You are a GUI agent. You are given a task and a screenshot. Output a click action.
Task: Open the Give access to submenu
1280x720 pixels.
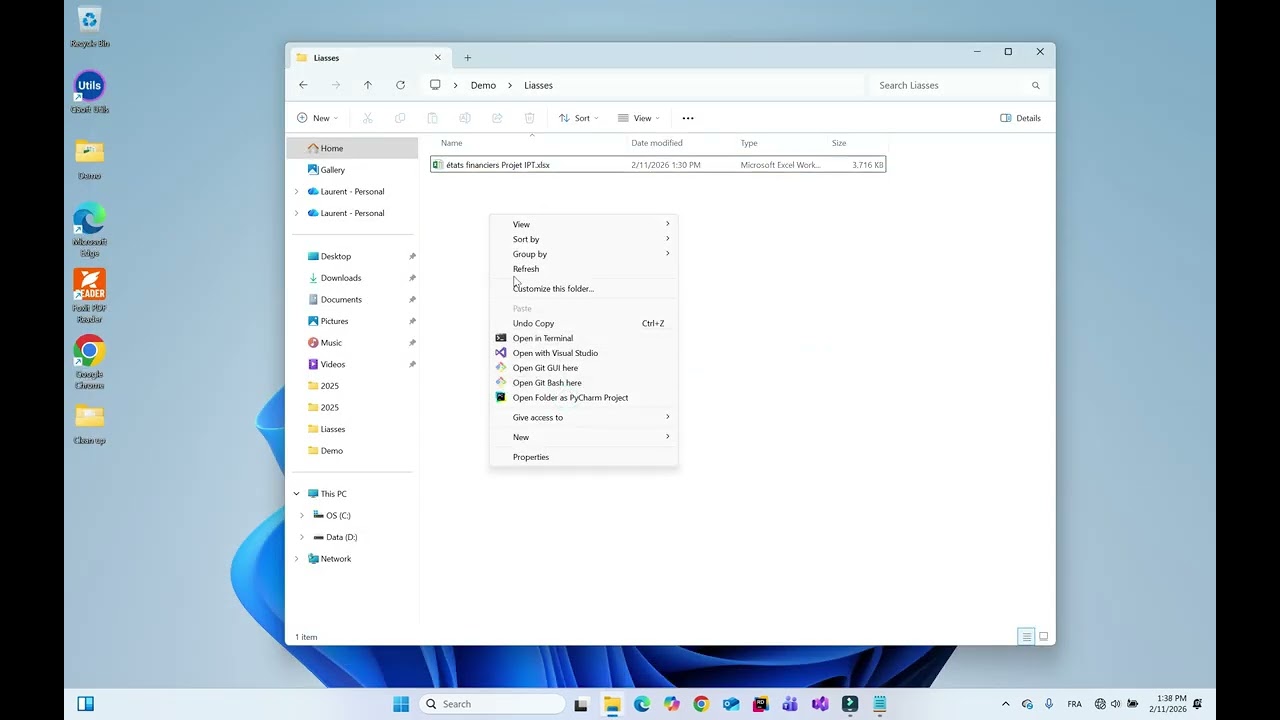point(583,417)
